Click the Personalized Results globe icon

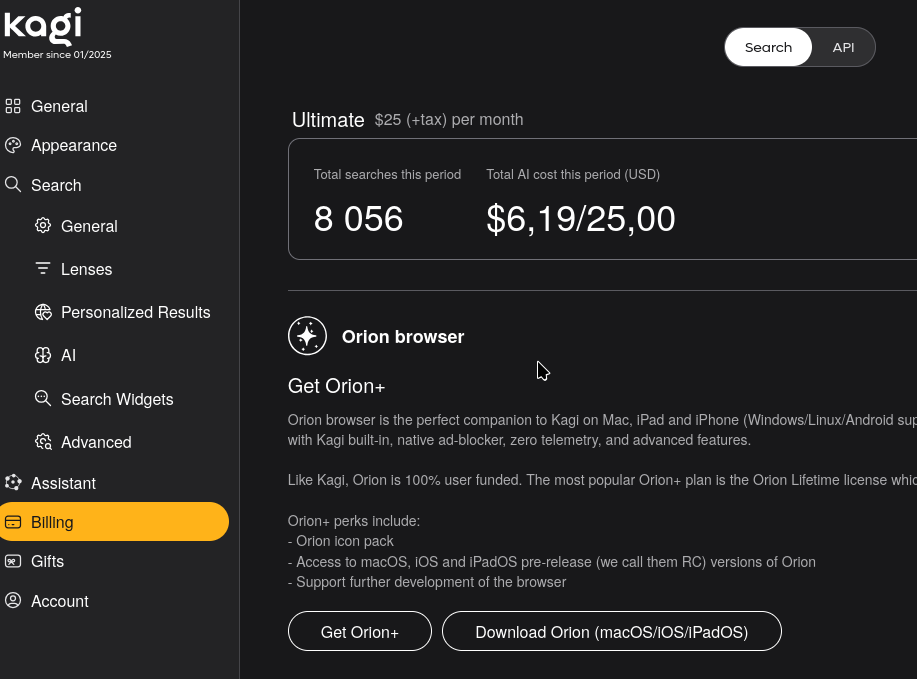(x=43, y=312)
